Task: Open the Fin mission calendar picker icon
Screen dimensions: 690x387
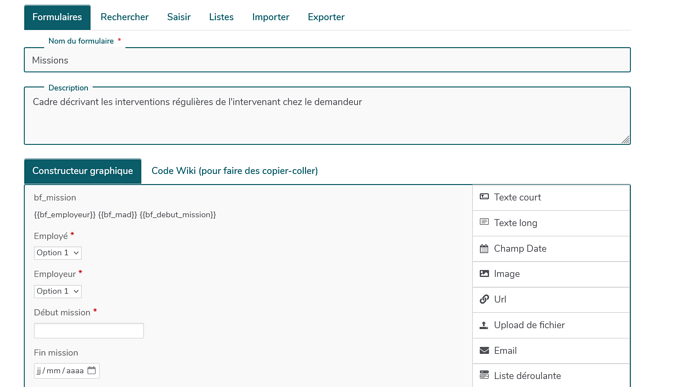Action: 92,370
